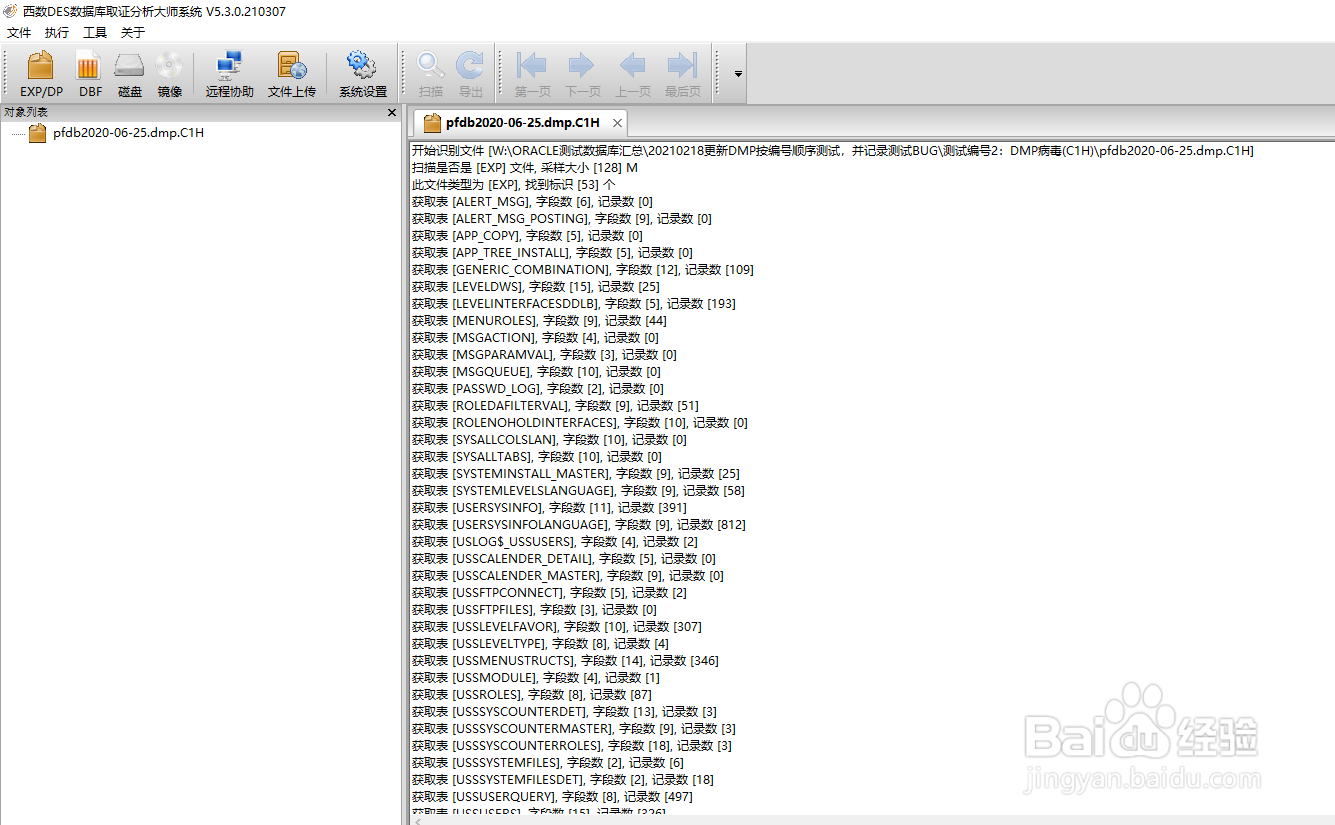The height and width of the screenshot is (825, 1335).
Task: Click the log line for APP_TREE_INSTALL
Action: coord(553,253)
